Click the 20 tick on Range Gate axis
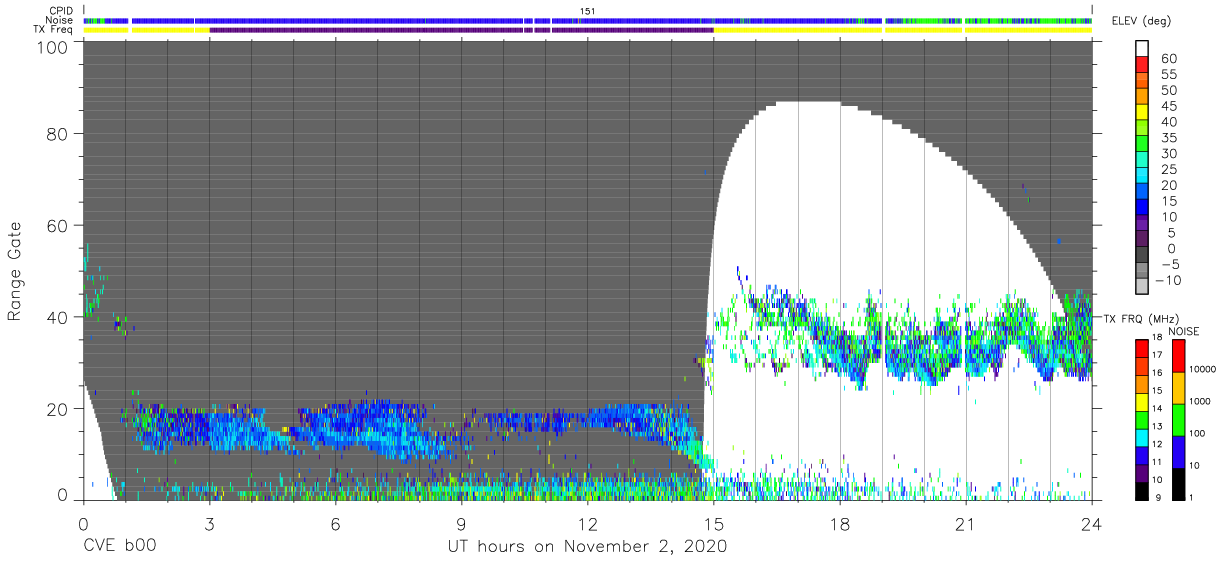Viewport: 1228px width, 567px height. click(57, 408)
